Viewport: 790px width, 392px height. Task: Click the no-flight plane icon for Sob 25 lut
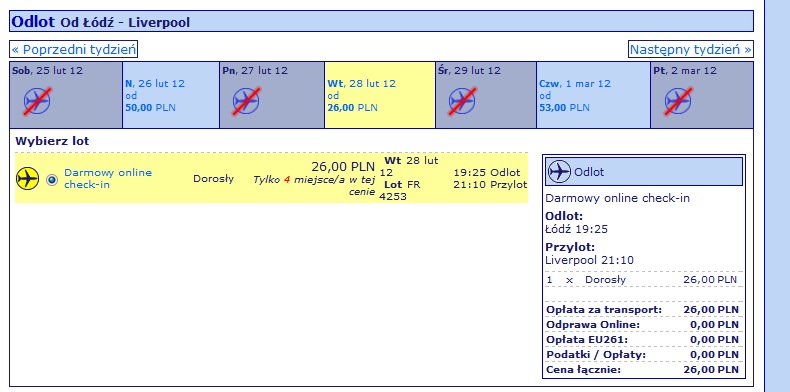37,101
